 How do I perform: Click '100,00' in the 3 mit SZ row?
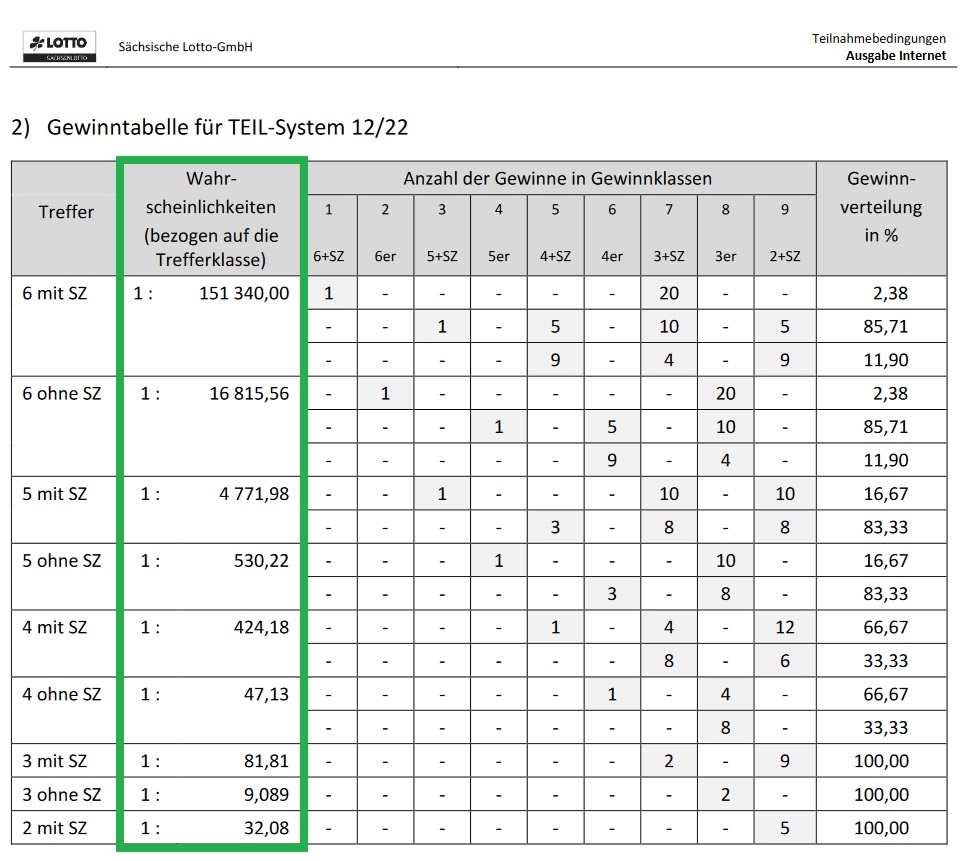point(882,761)
